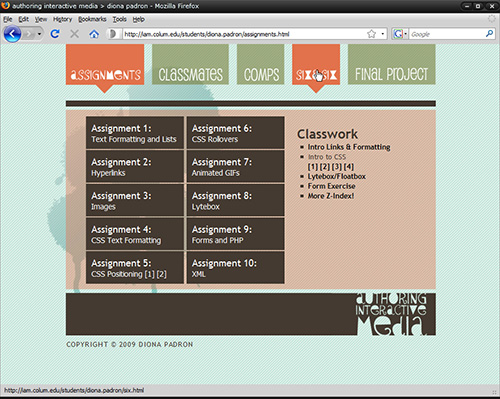The height and width of the screenshot is (399, 500).
Task: Click the Stop loading X icon
Action: (x=75, y=34)
